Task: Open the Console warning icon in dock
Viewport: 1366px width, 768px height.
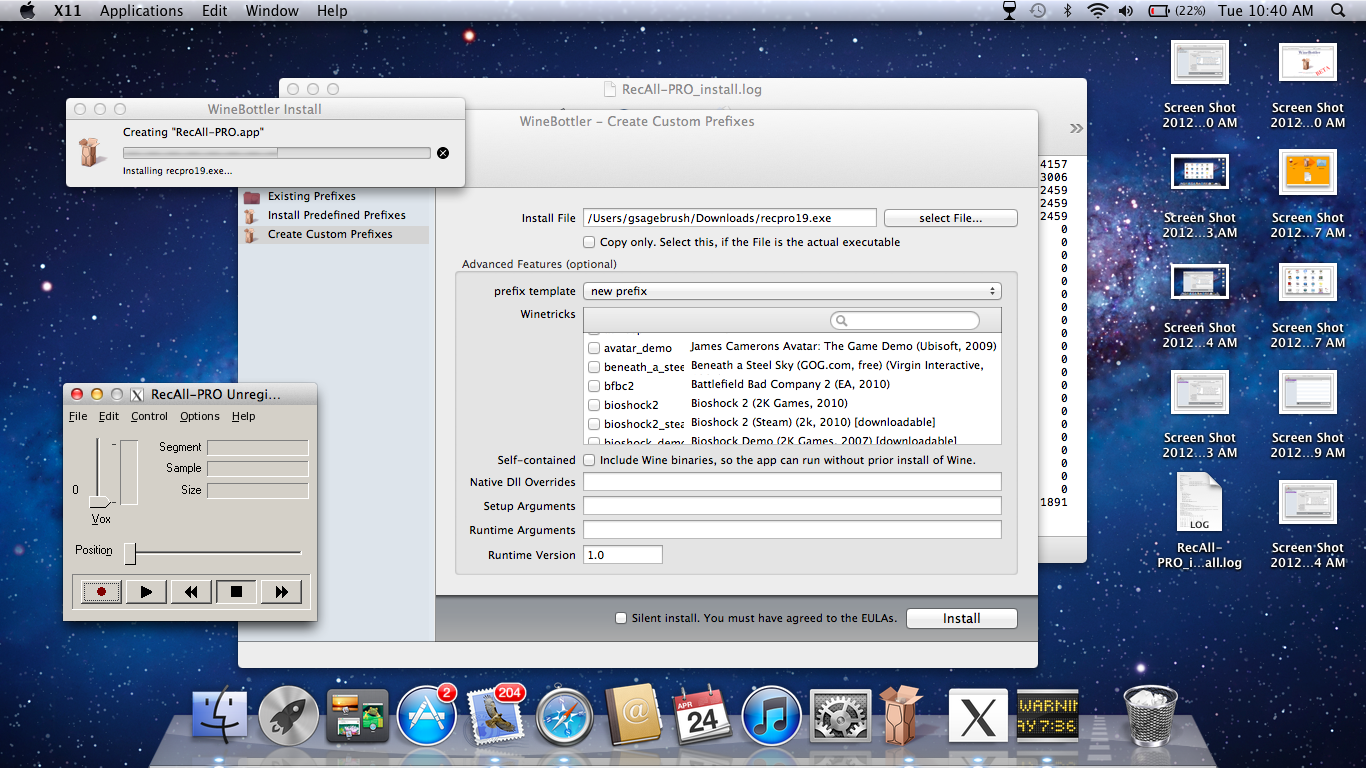Action: pyautogui.click(x=1047, y=716)
